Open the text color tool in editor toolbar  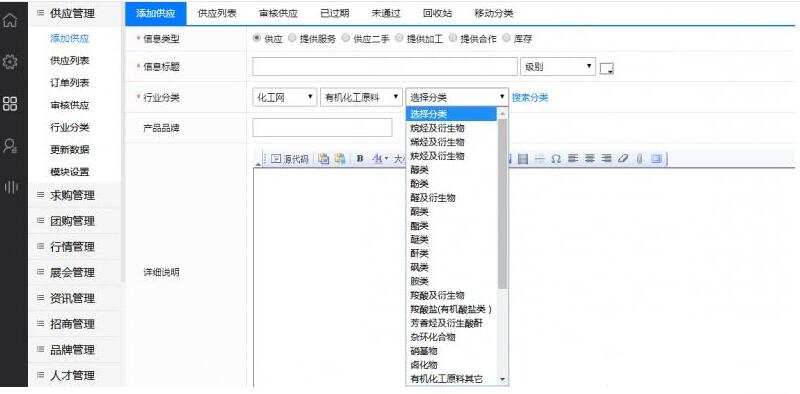(380, 159)
